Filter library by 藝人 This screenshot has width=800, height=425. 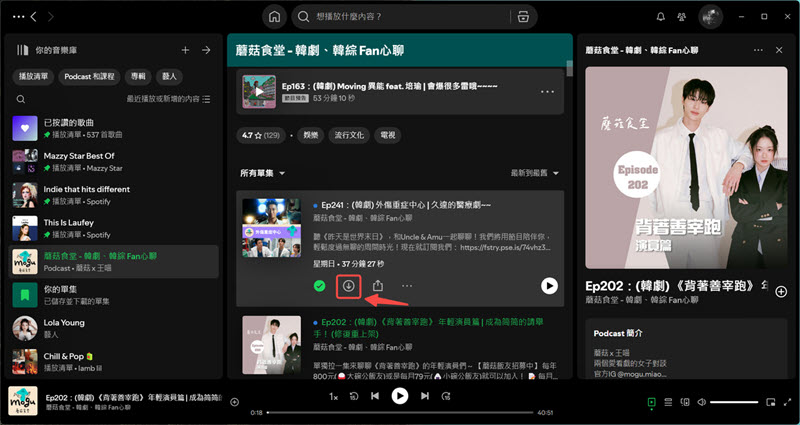[x=169, y=77]
